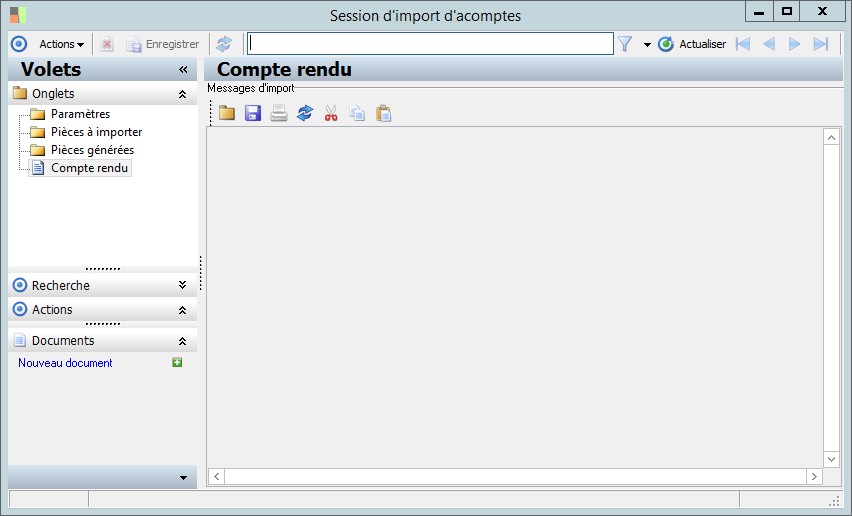The width and height of the screenshot is (852, 516).
Task: Open the Actions dropdown in the toolbar
Action: (61, 44)
